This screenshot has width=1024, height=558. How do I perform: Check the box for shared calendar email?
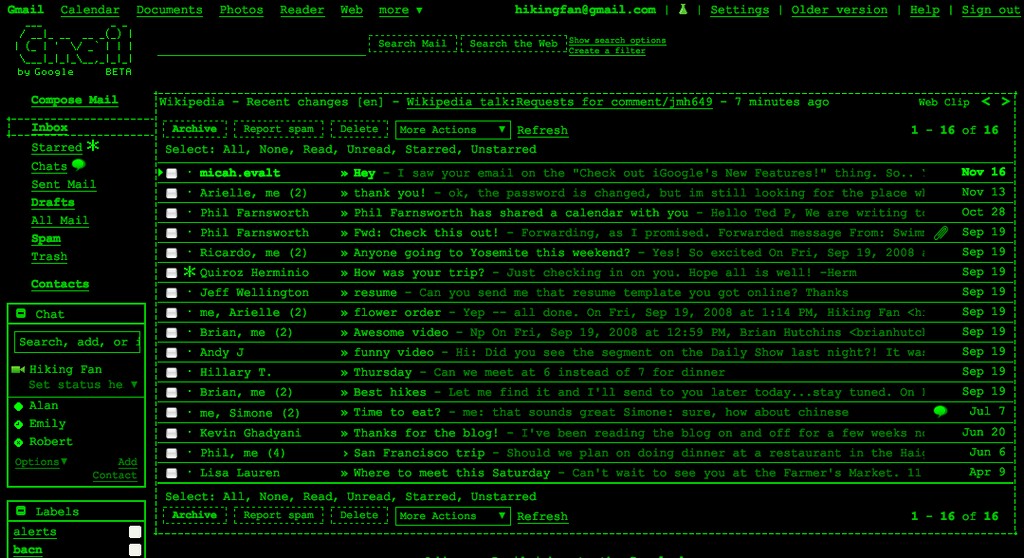tap(172, 213)
